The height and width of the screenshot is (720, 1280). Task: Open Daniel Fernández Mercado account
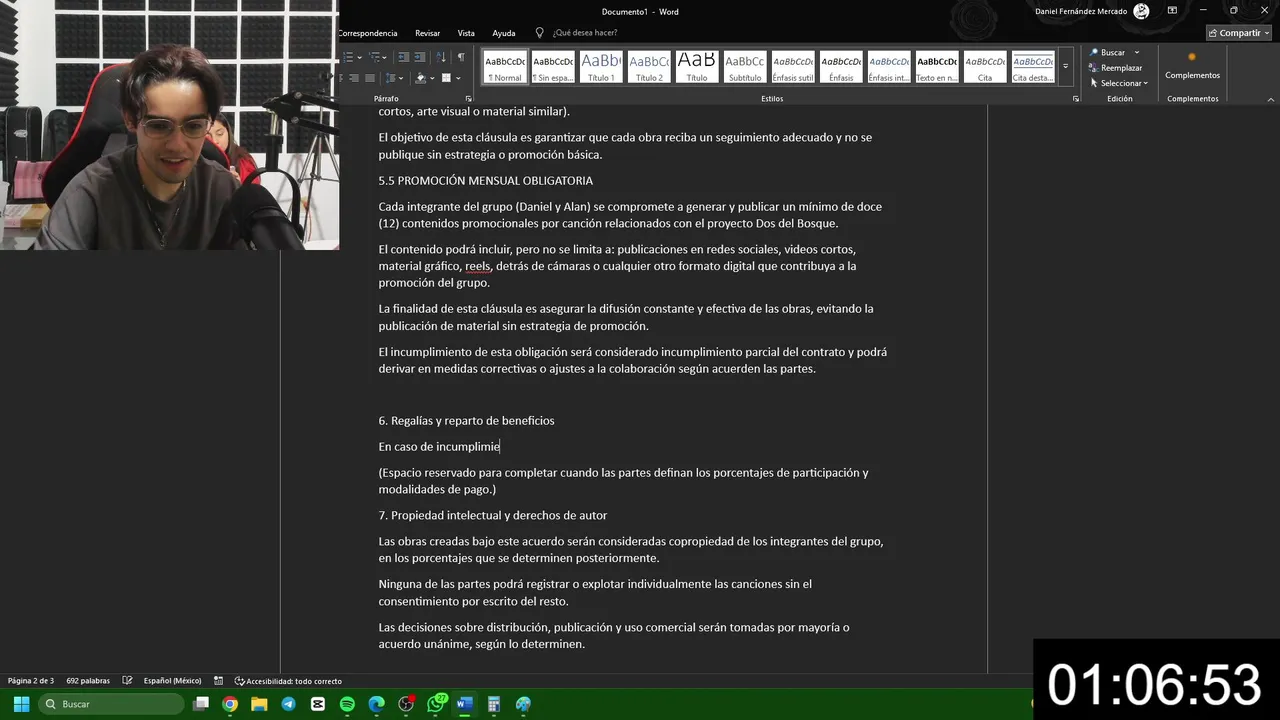(x=1092, y=11)
